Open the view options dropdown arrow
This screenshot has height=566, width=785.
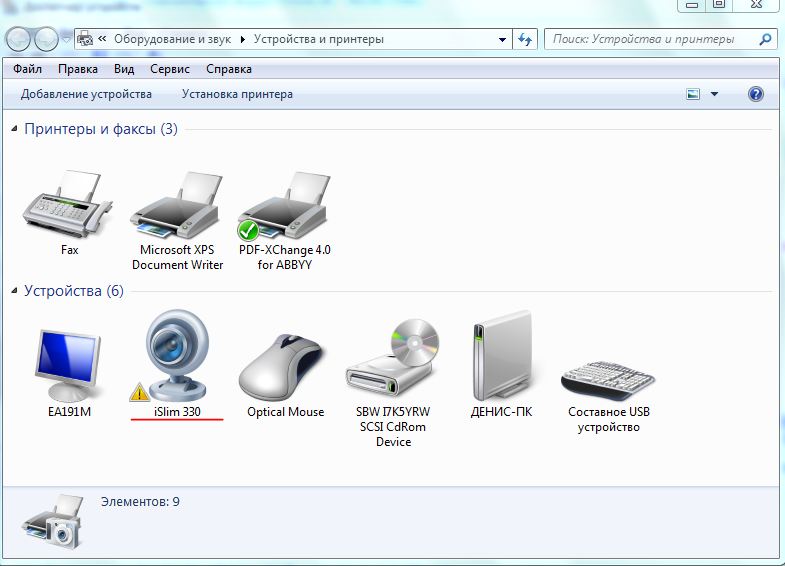714,94
